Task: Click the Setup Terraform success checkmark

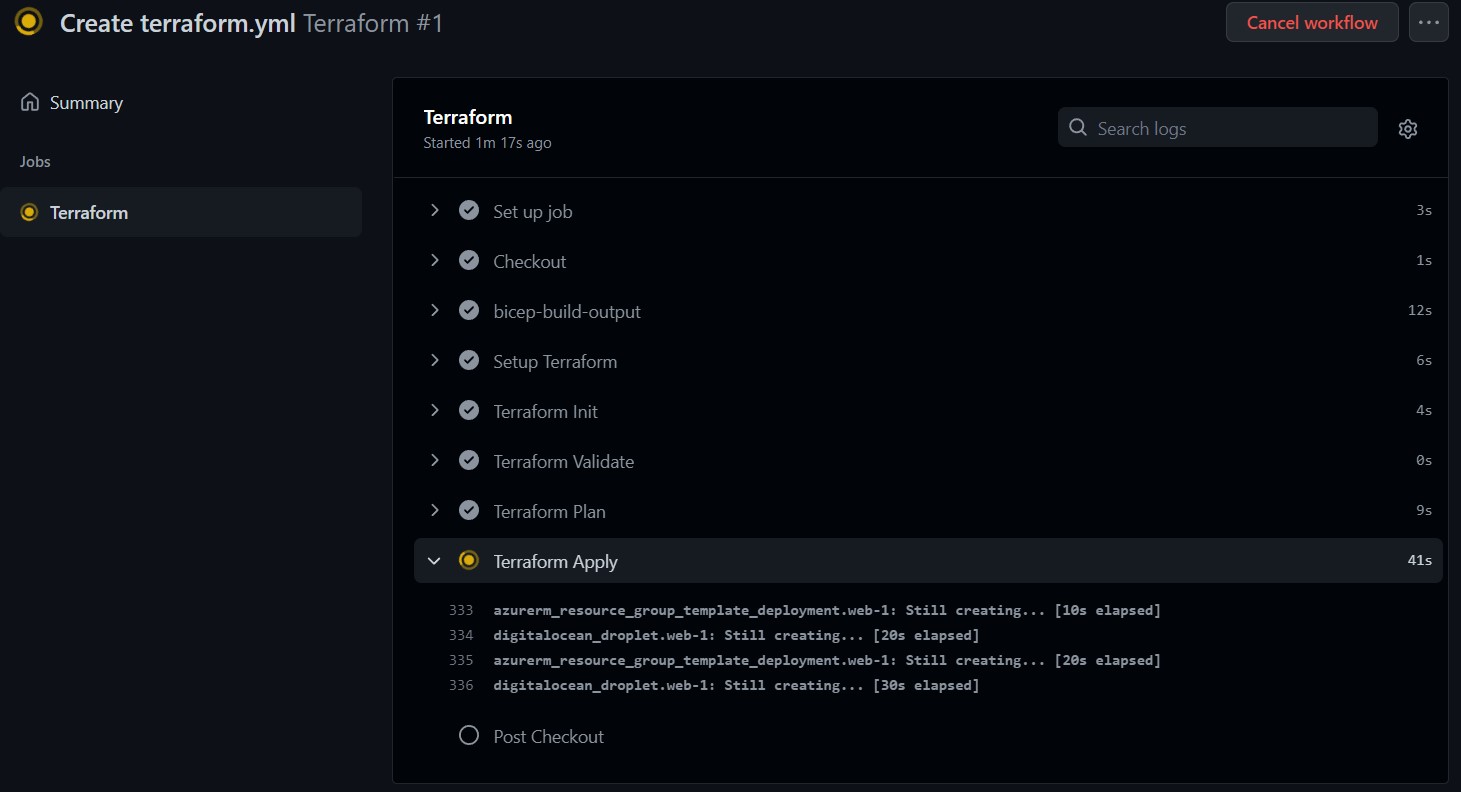Action: coord(469,361)
